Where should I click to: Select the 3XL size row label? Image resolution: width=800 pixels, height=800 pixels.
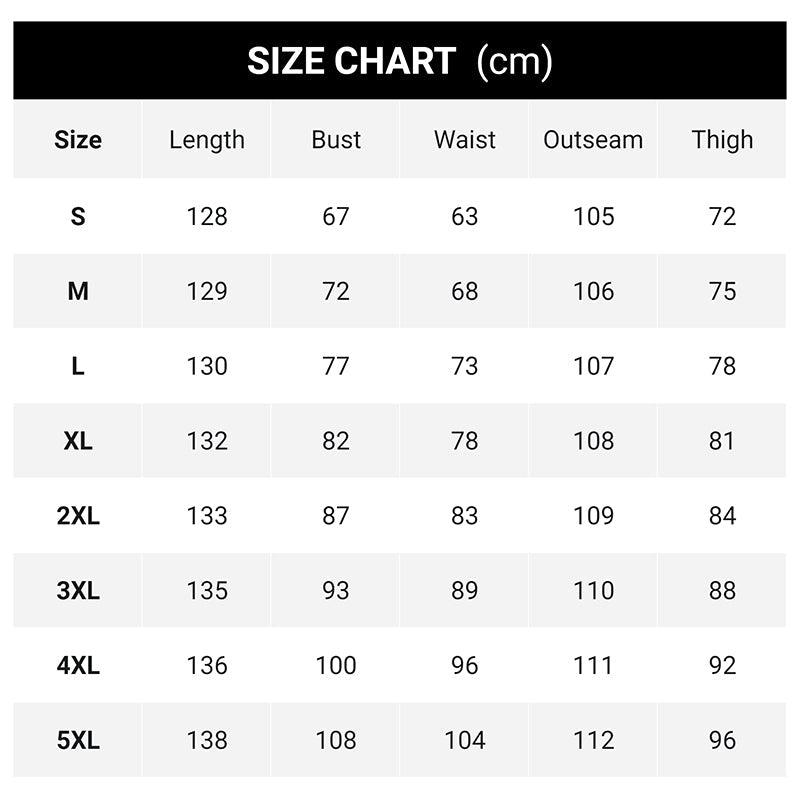click(x=78, y=591)
